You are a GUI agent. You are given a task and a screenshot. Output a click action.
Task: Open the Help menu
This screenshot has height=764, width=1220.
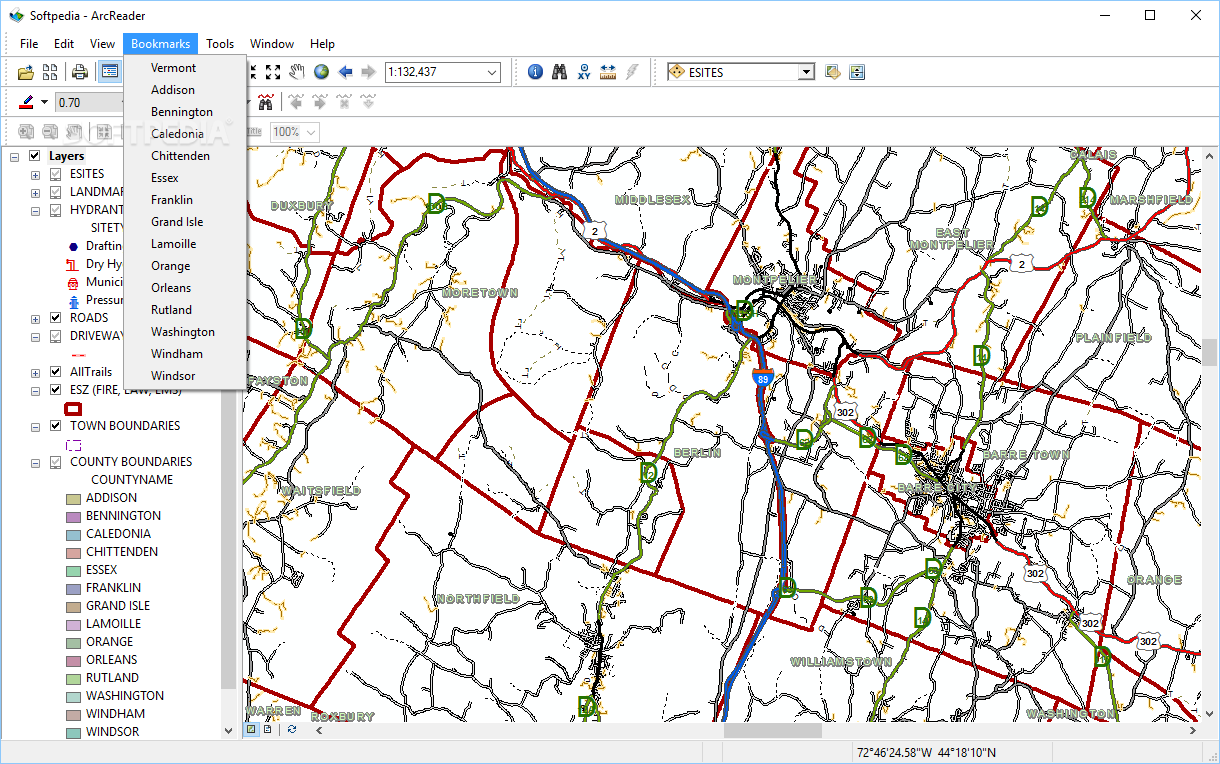click(x=322, y=44)
